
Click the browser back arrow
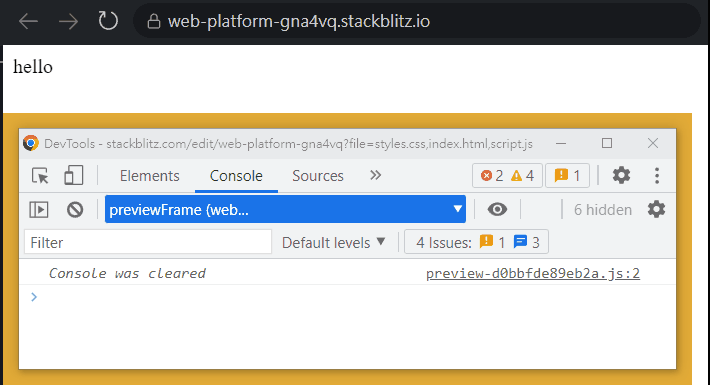tap(28, 21)
